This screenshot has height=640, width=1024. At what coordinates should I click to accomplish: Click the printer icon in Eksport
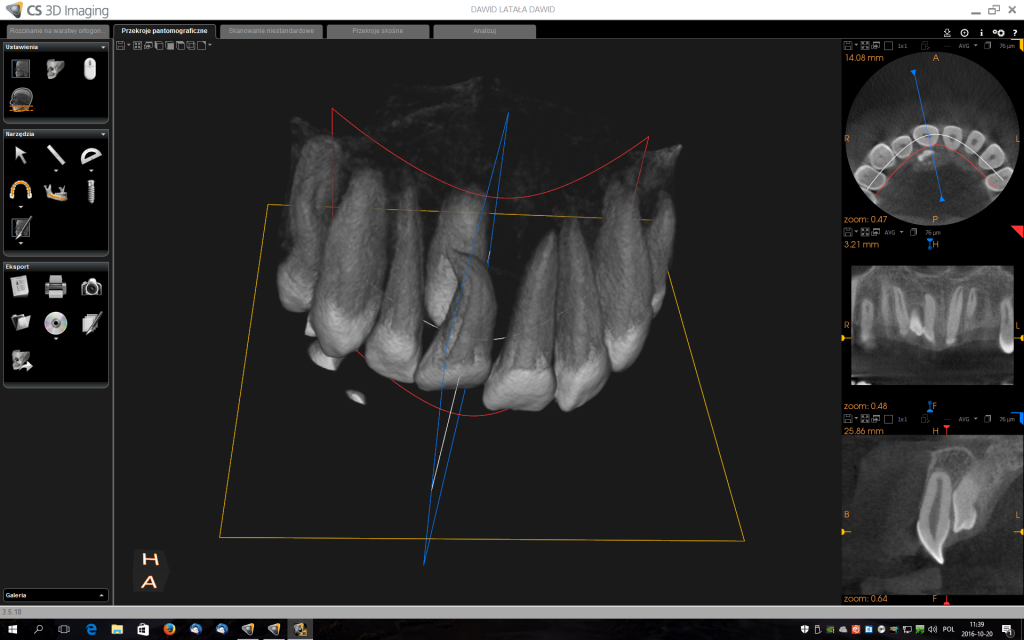click(x=56, y=288)
